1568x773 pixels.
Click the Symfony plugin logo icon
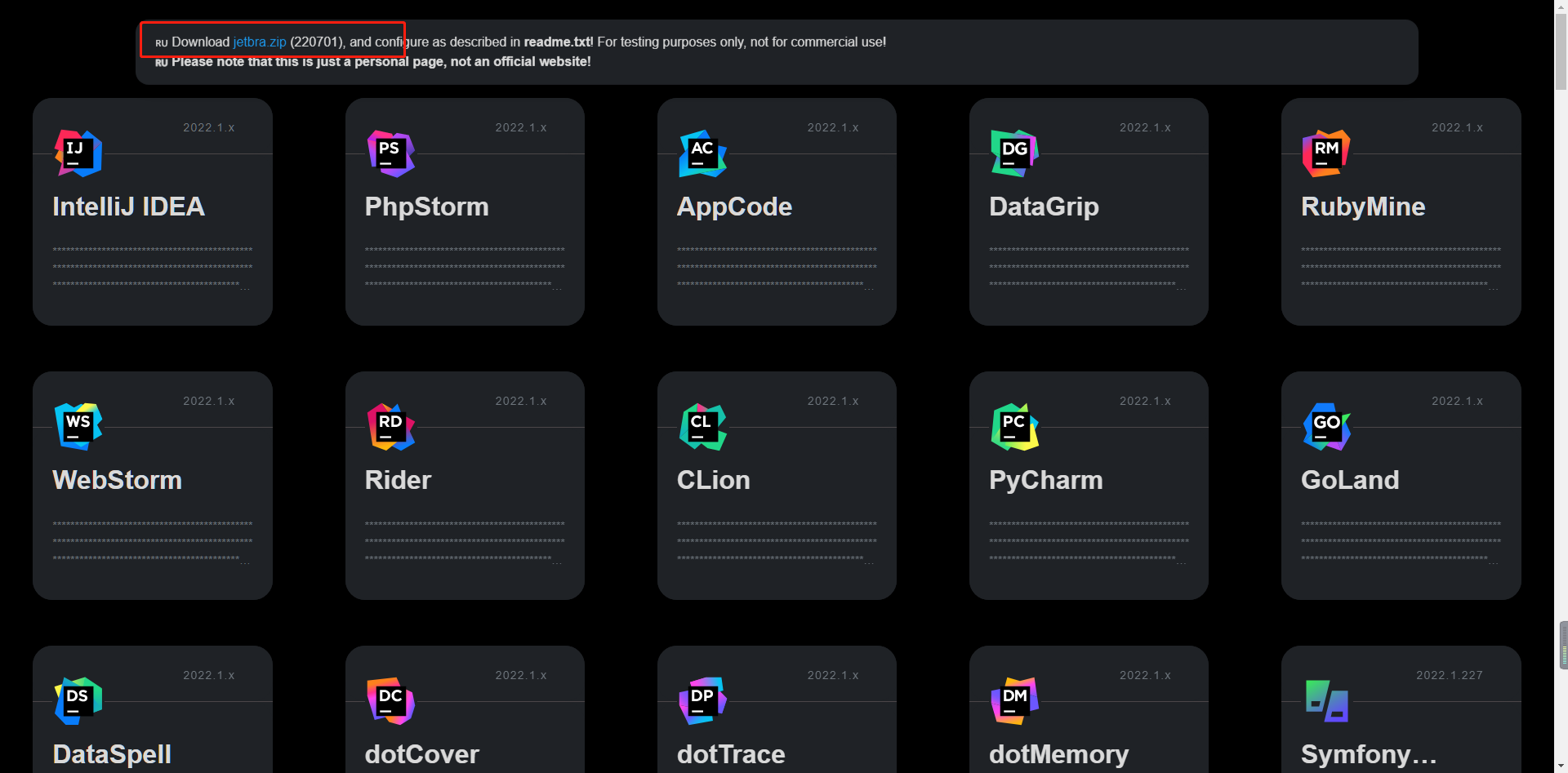(1327, 700)
